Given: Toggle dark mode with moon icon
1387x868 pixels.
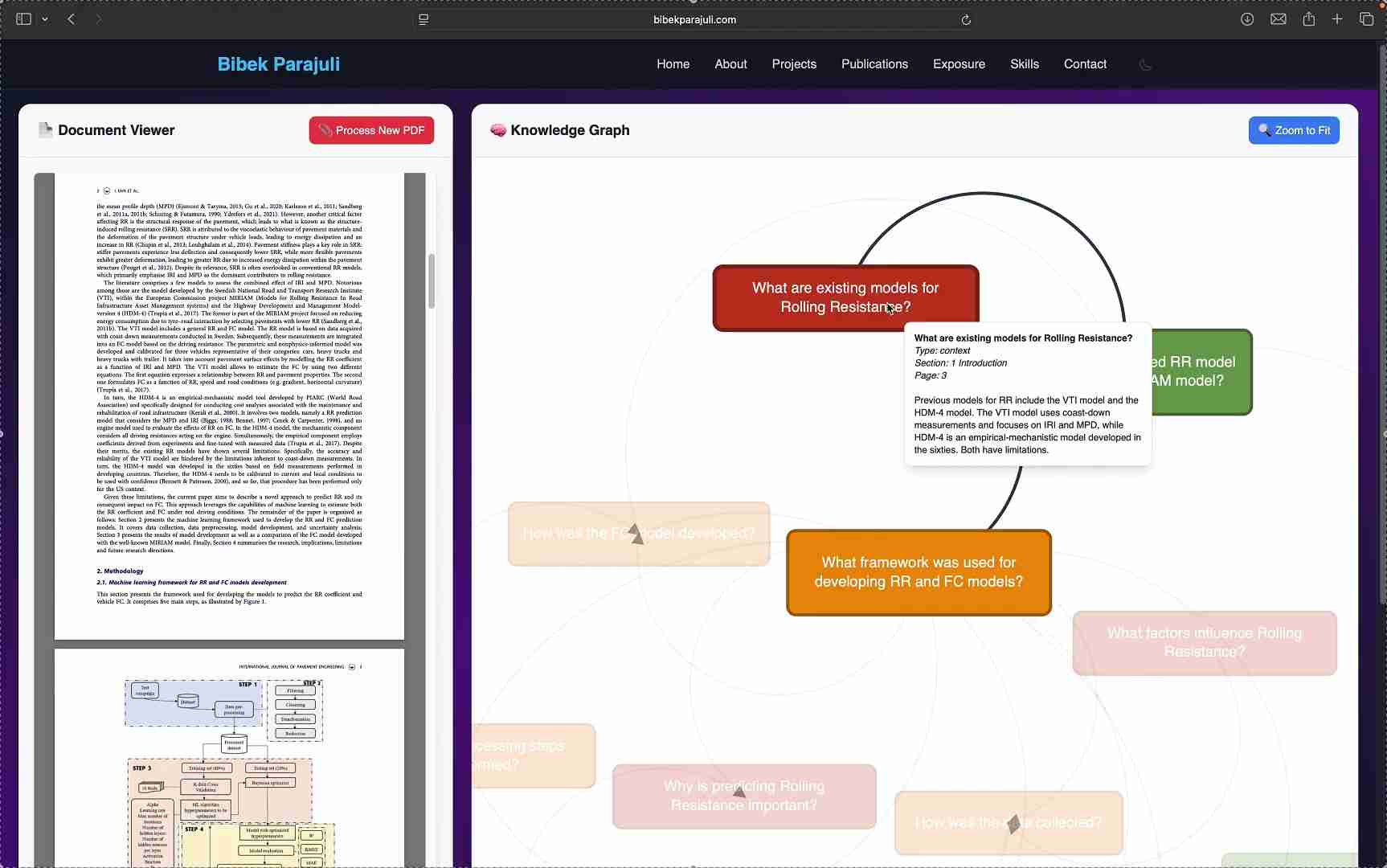Looking at the screenshot, I should [1145, 64].
